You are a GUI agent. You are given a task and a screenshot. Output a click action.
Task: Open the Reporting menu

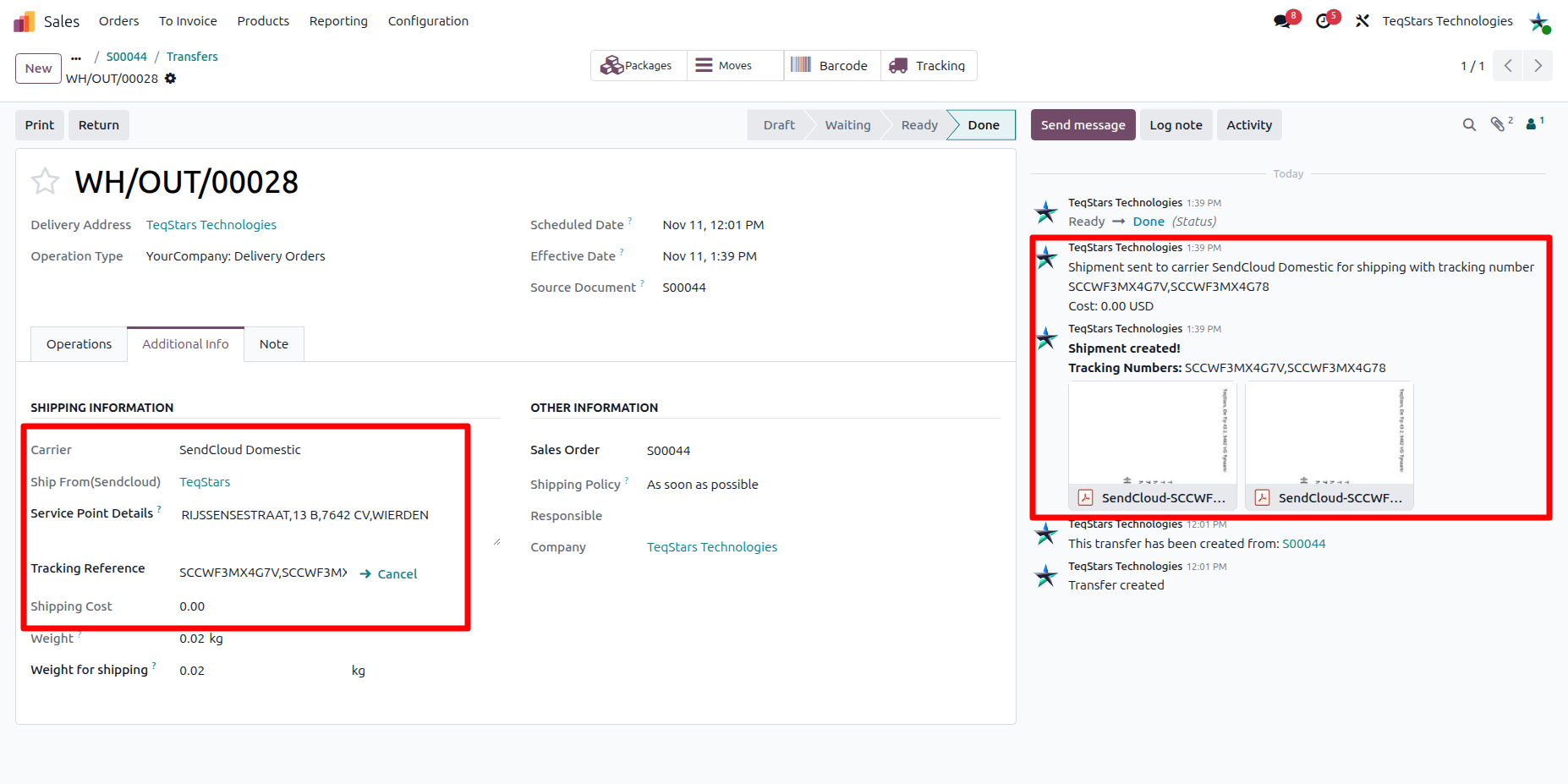[338, 21]
